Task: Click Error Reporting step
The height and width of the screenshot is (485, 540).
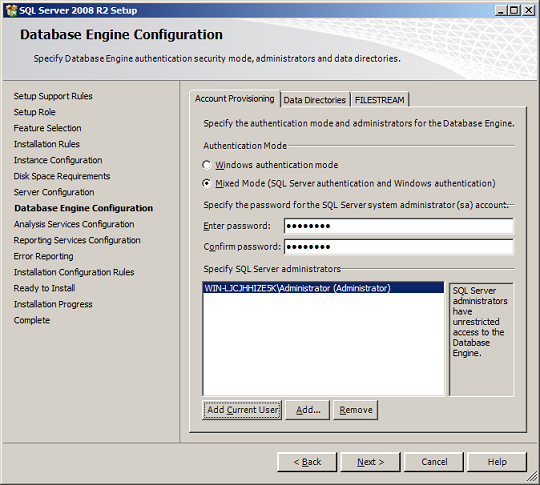Action: [43, 256]
